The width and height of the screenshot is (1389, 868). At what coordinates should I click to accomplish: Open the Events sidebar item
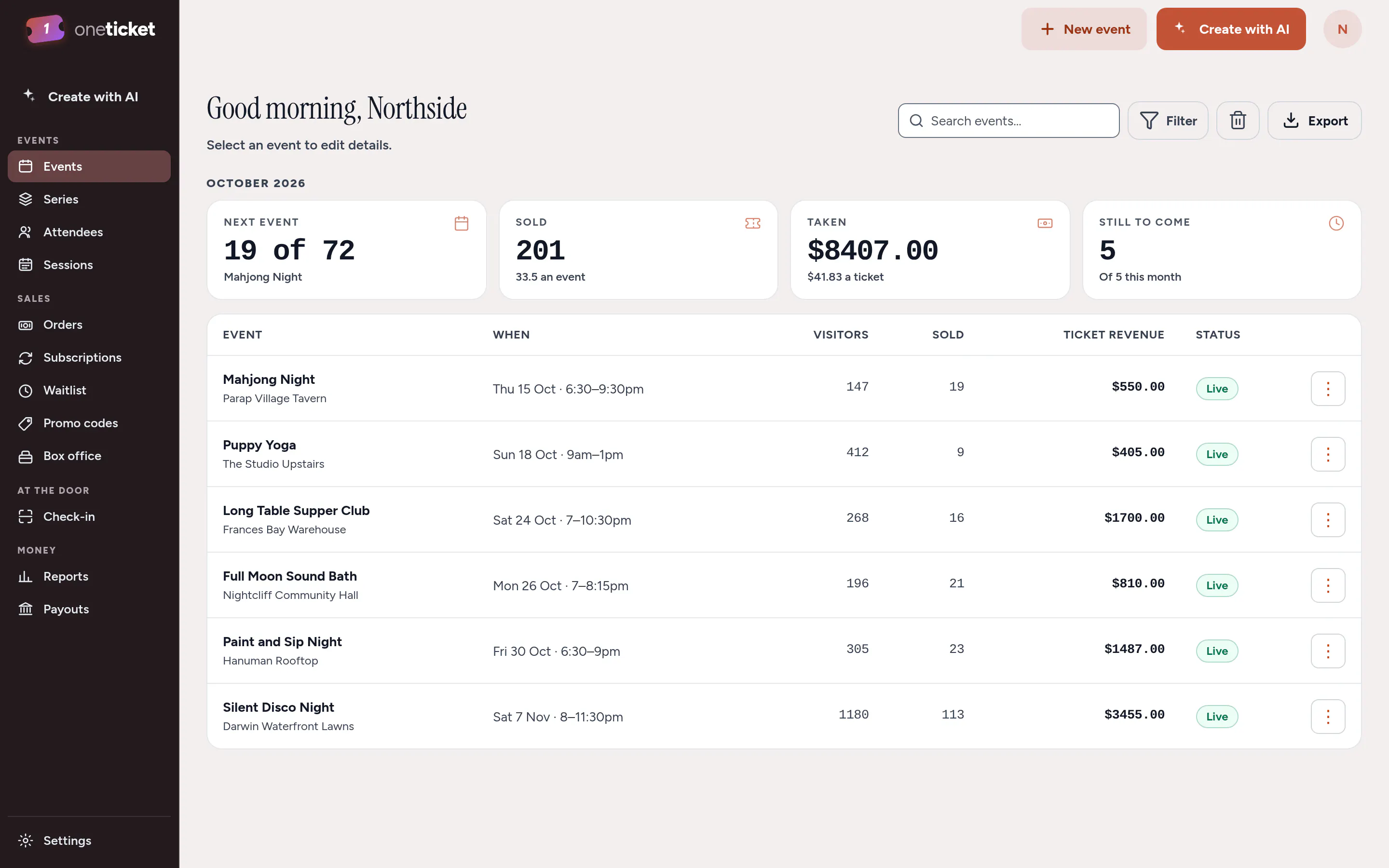tap(89, 166)
